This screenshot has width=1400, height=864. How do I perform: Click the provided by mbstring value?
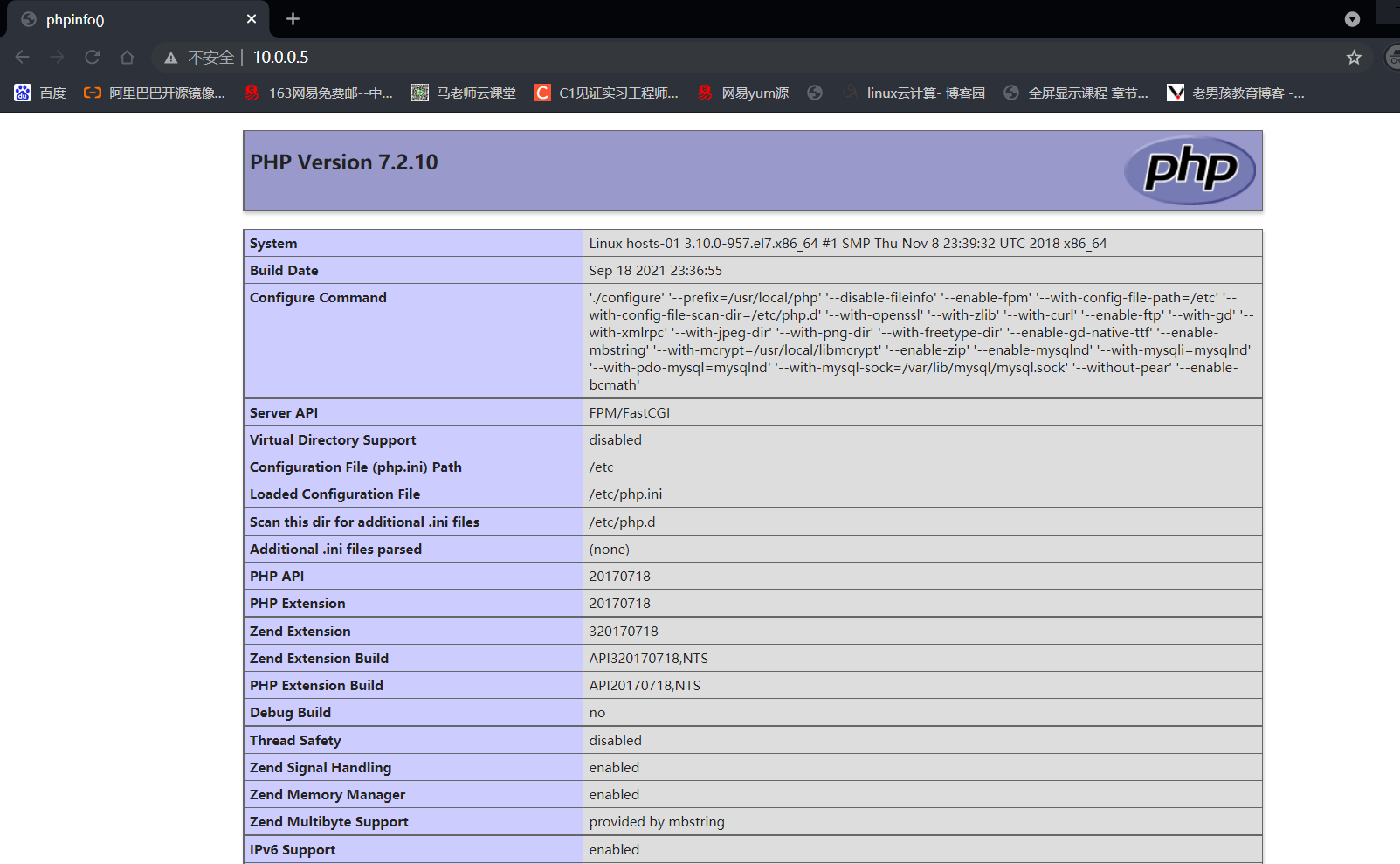pyautogui.click(x=657, y=822)
